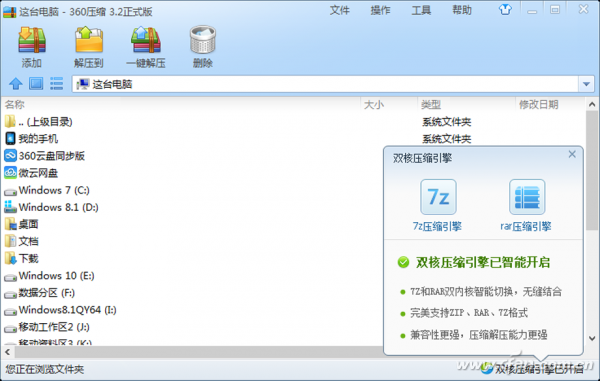Click the 解压到 (Extract to) icon
600x381 pixels.
pyautogui.click(x=89, y=40)
